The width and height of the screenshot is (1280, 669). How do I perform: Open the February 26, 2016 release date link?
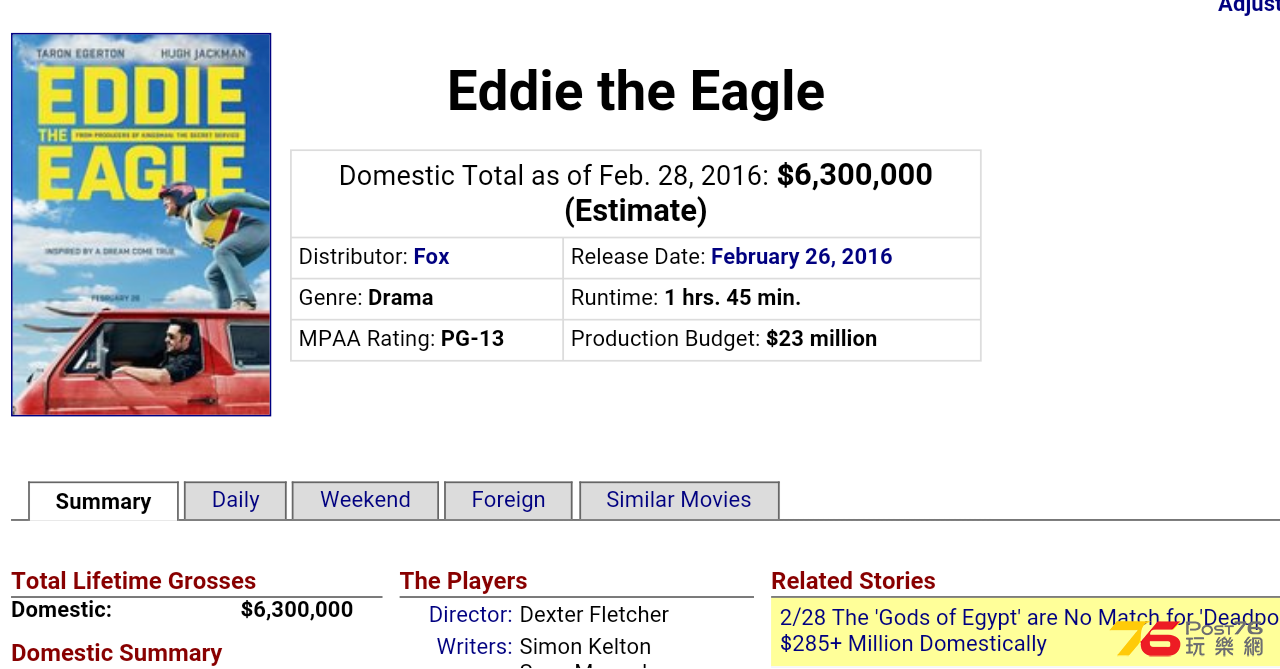click(x=801, y=257)
